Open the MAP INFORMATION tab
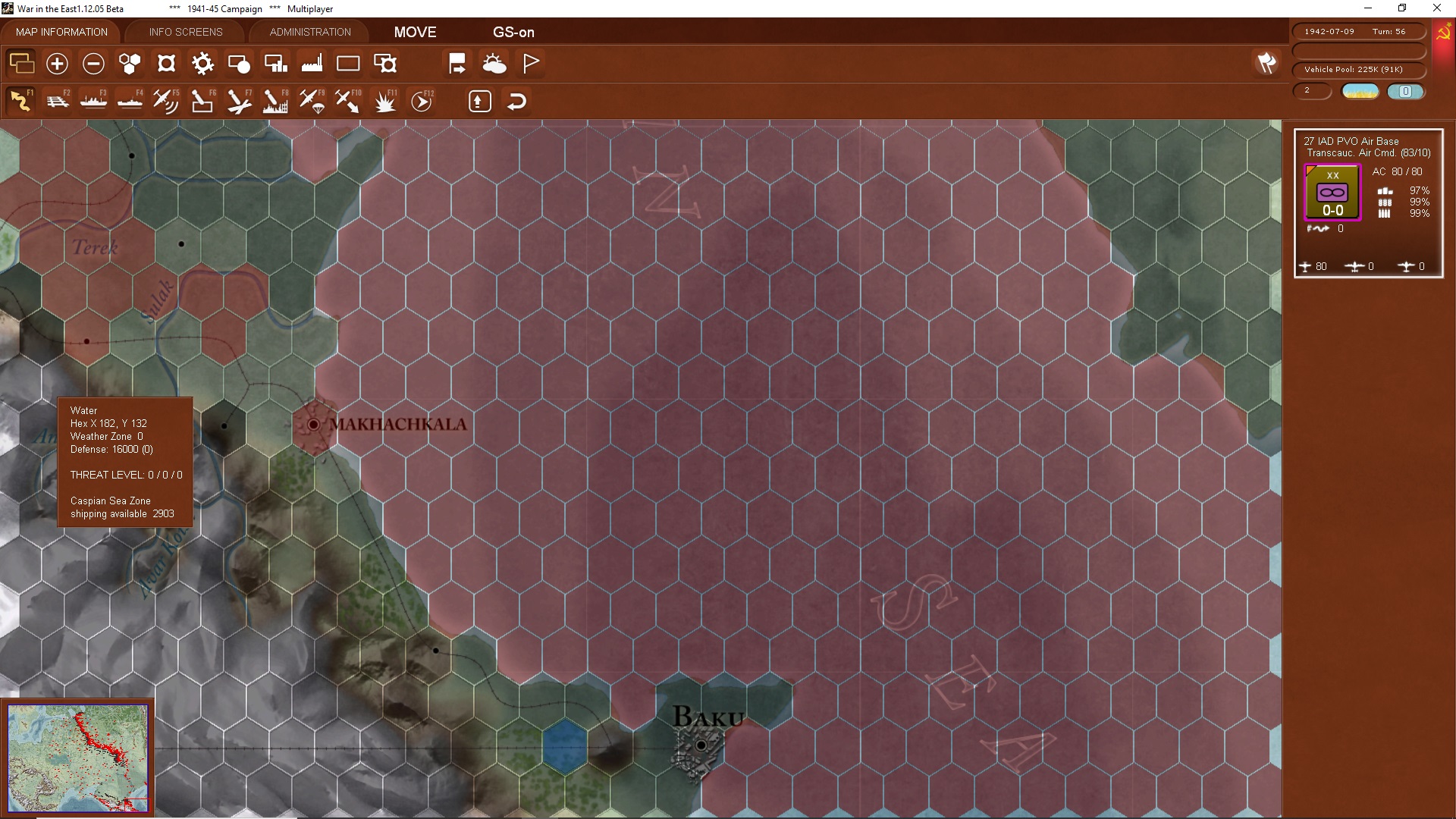Viewport: 1456px width, 819px height. (61, 32)
